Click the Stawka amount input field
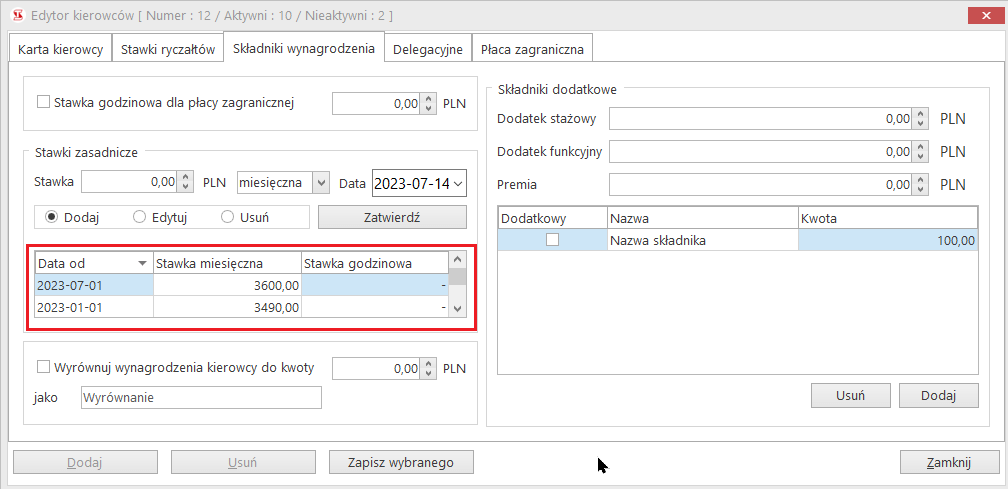Viewport: 1008px width, 489px height. [x=129, y=182]
